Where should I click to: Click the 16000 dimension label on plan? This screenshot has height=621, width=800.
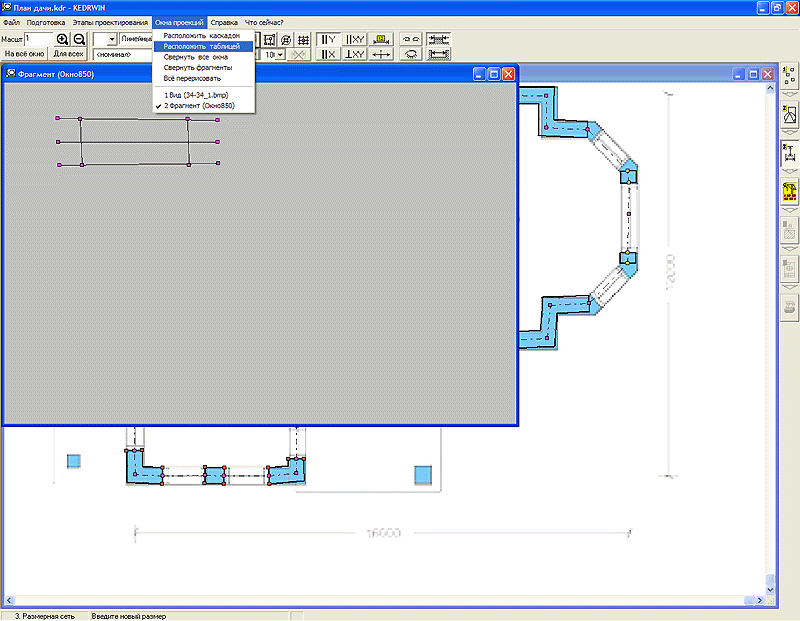tap(384, 533)
